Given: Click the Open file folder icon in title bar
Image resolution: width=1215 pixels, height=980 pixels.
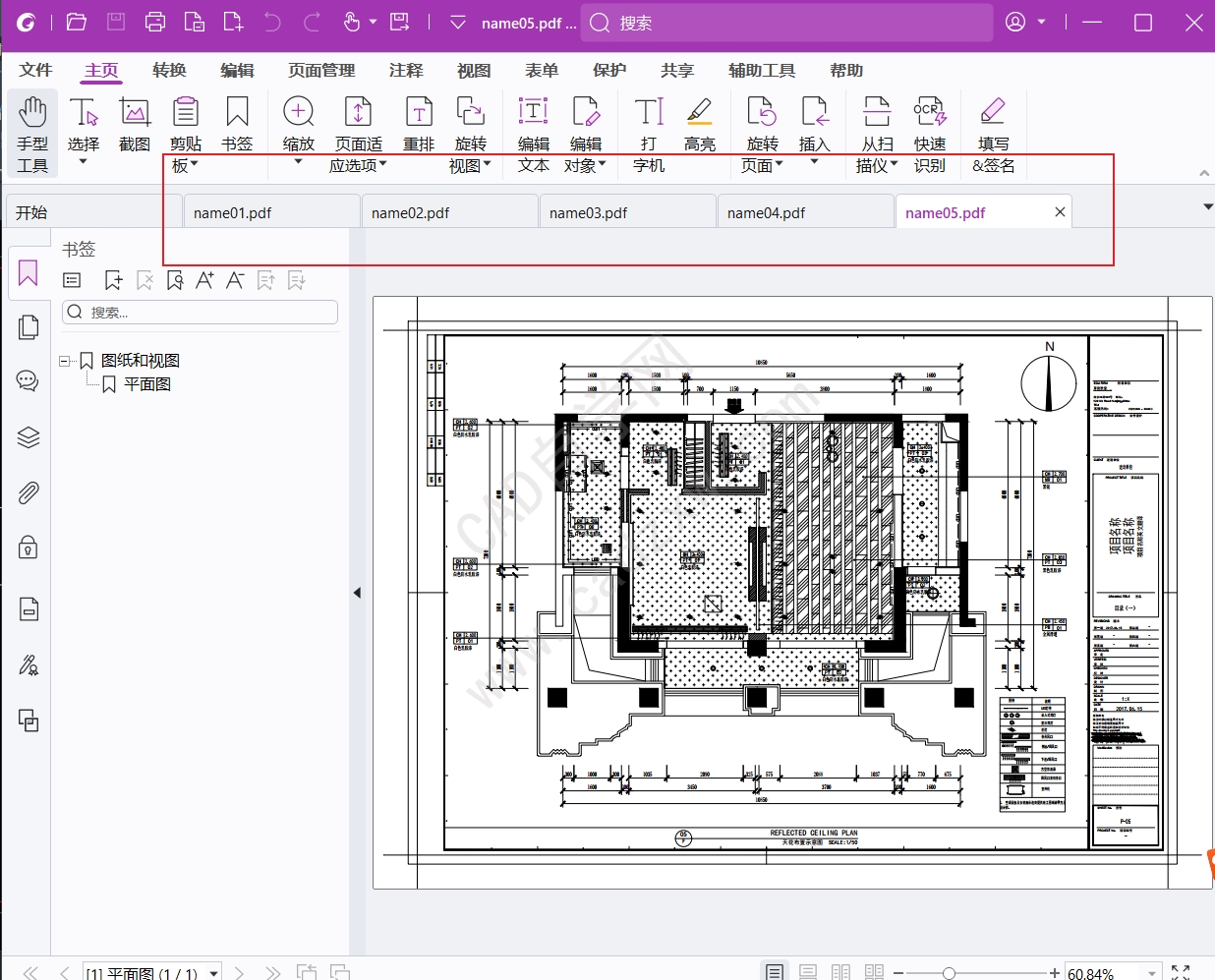Looking at the screenshot, I should pos(77,22).
